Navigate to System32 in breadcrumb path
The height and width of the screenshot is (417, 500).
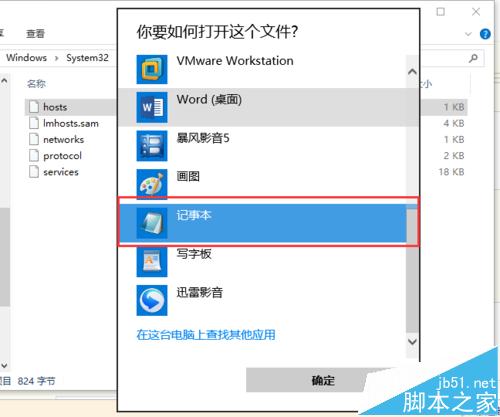point(87,58)
